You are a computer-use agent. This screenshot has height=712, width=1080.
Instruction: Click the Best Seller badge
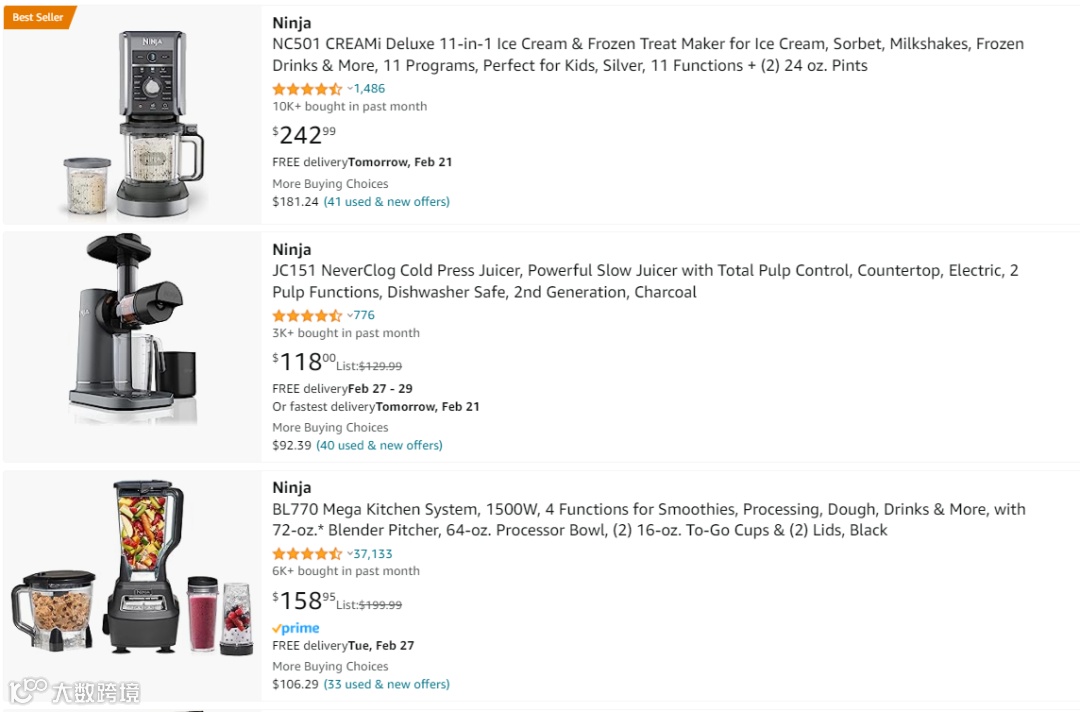point(38,17)
